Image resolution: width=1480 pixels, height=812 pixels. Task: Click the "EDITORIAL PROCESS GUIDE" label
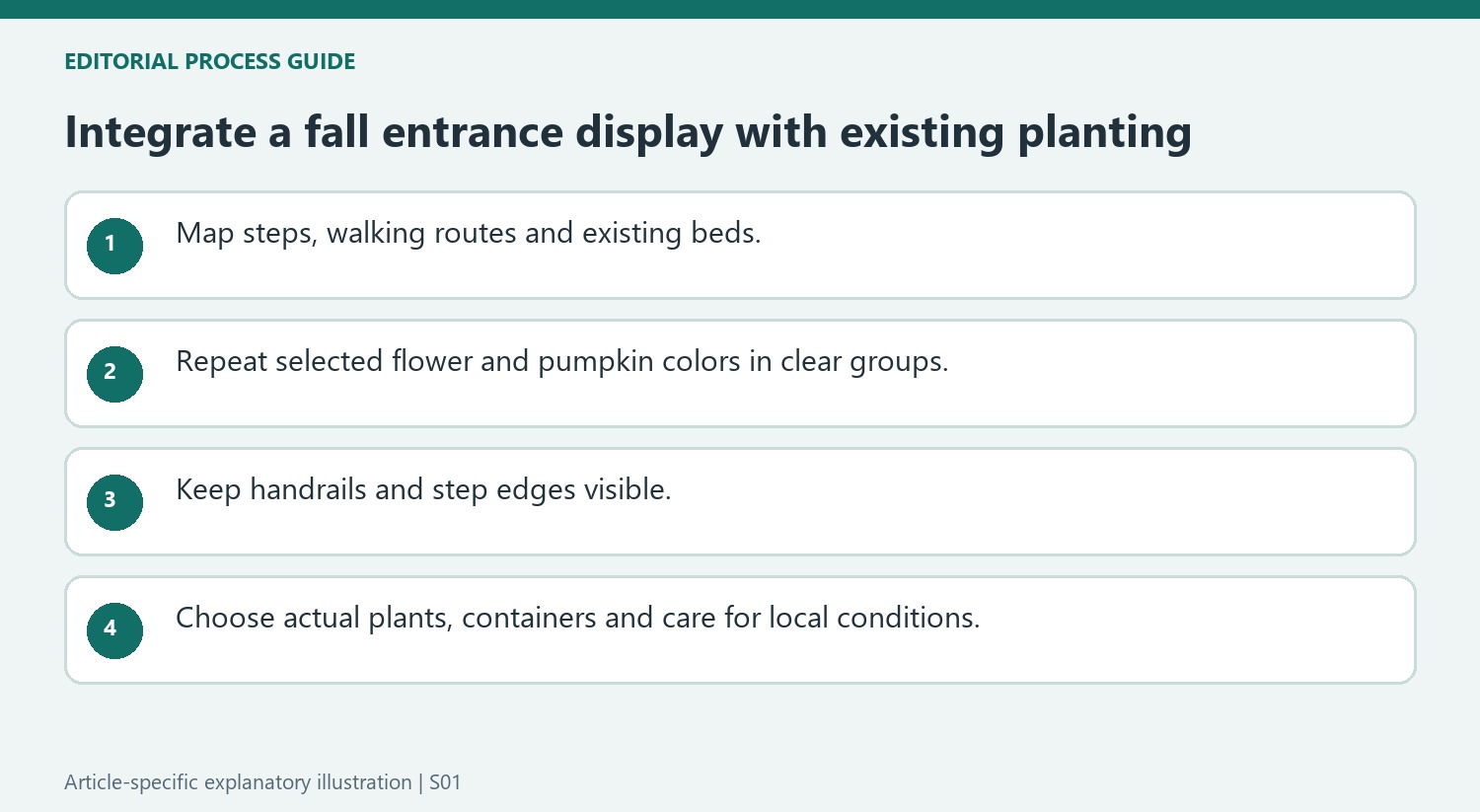(210, 61)
